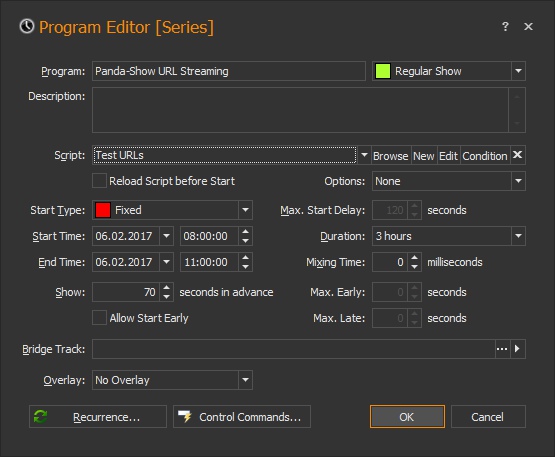The width and height of the screenshot is (555, 457).
Task: Click into the Description text area
Action: tap(300, 110)
